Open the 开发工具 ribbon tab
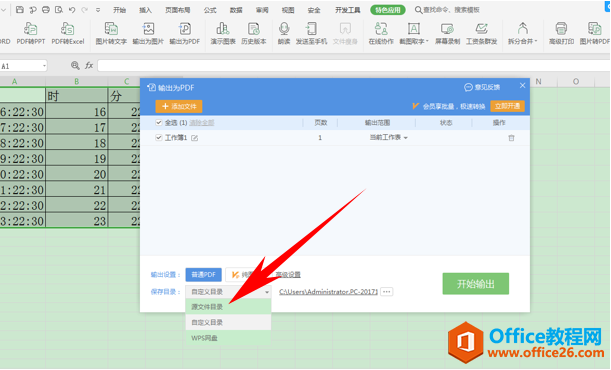The width and height of the screenshot is (611, 370). [348, 10]
